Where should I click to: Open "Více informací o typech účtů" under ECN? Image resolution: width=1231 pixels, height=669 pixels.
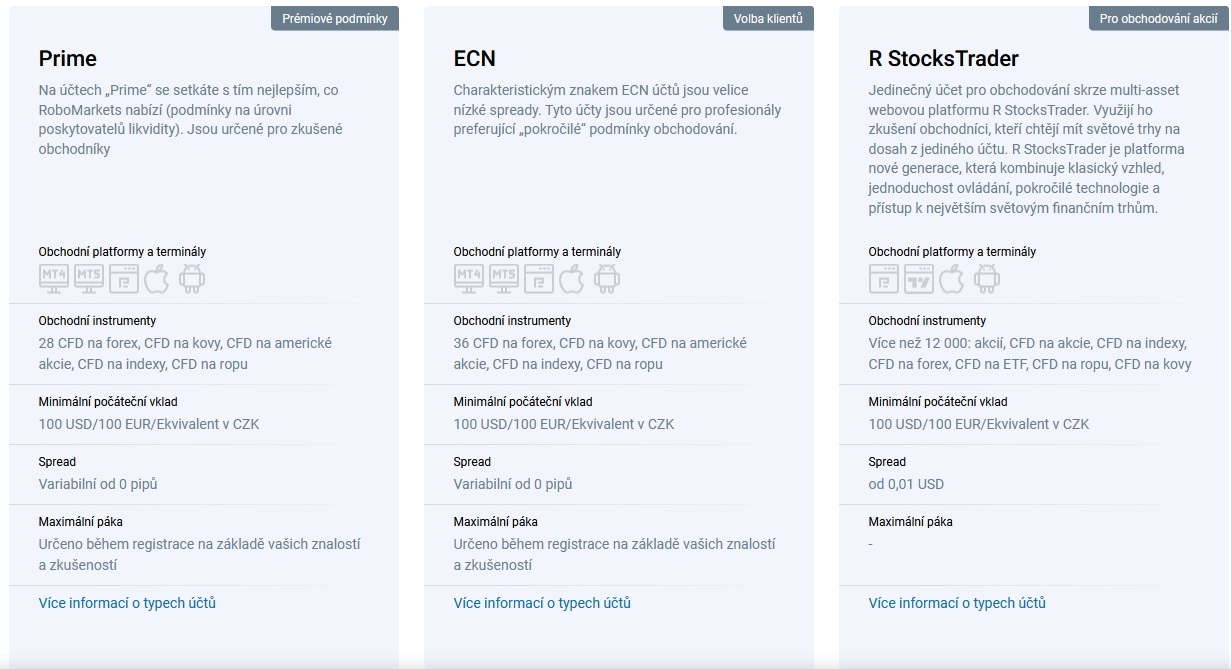tap(542, 603)
